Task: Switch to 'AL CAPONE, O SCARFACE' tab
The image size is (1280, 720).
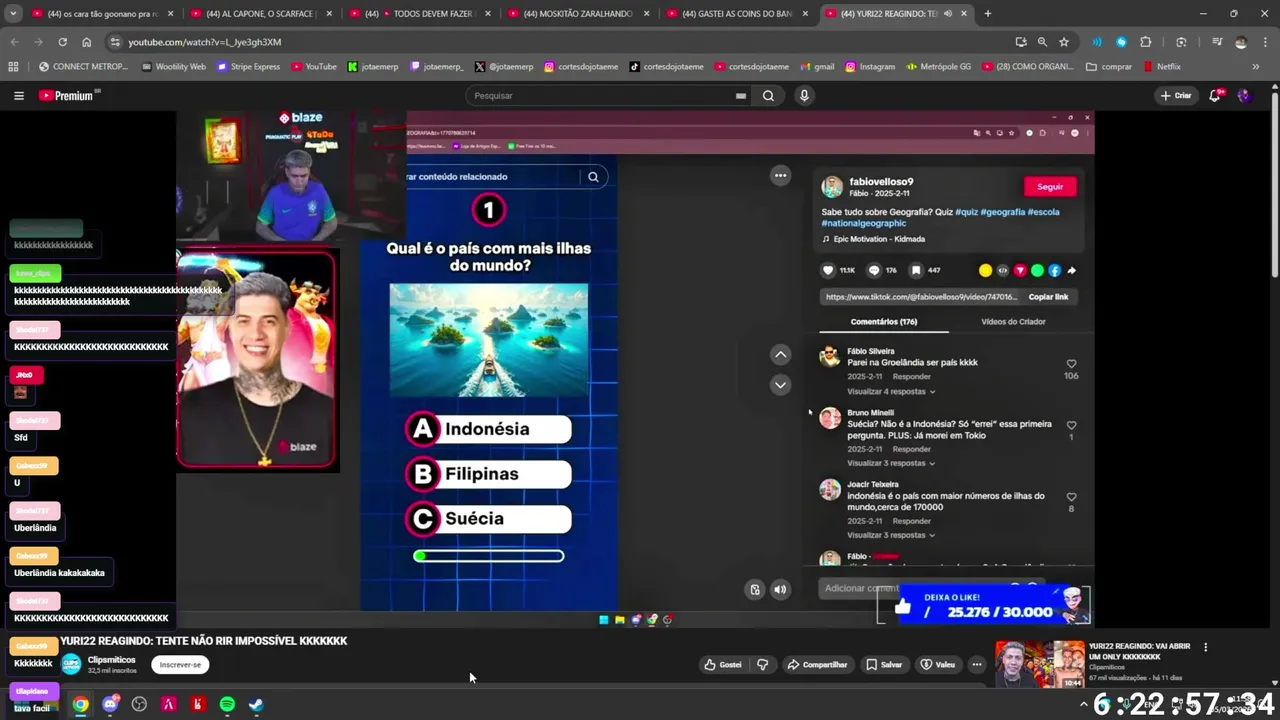Action: coord(261,14)
